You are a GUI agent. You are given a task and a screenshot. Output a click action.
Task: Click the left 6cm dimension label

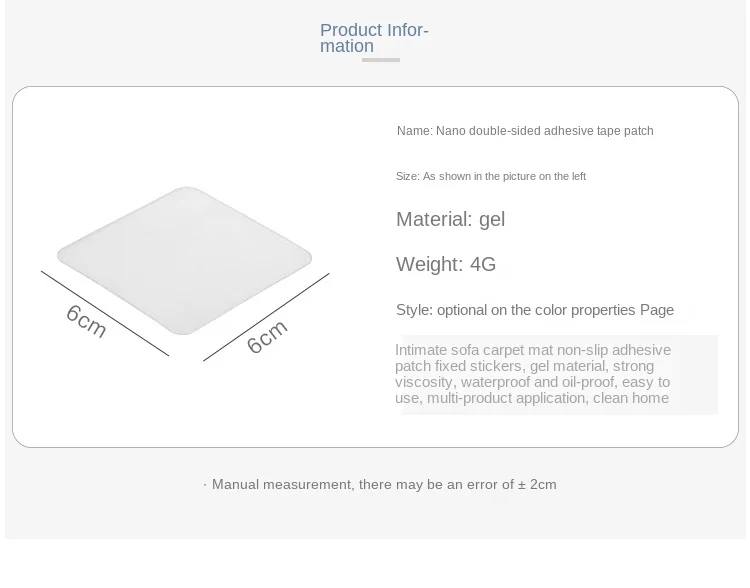pyautogui.click(x=86, y=320)
